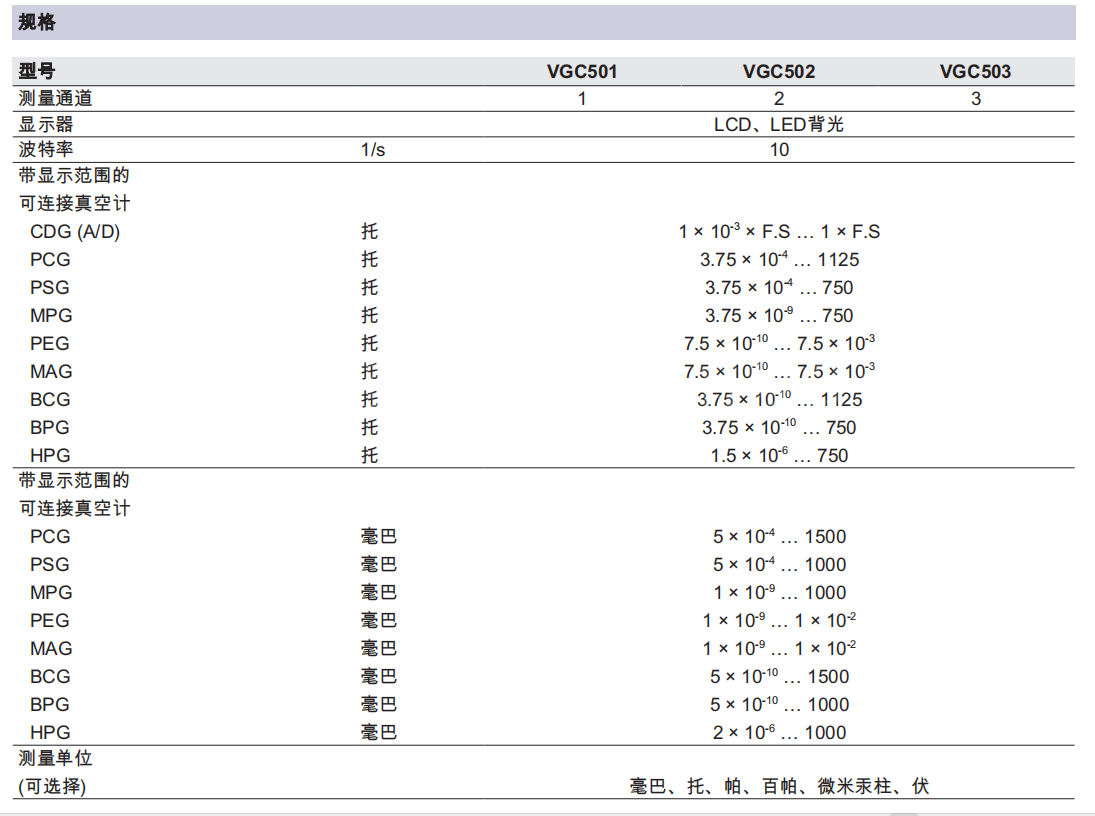Click the 1 × 10⁻⁹ … 1000 range value

778,592
